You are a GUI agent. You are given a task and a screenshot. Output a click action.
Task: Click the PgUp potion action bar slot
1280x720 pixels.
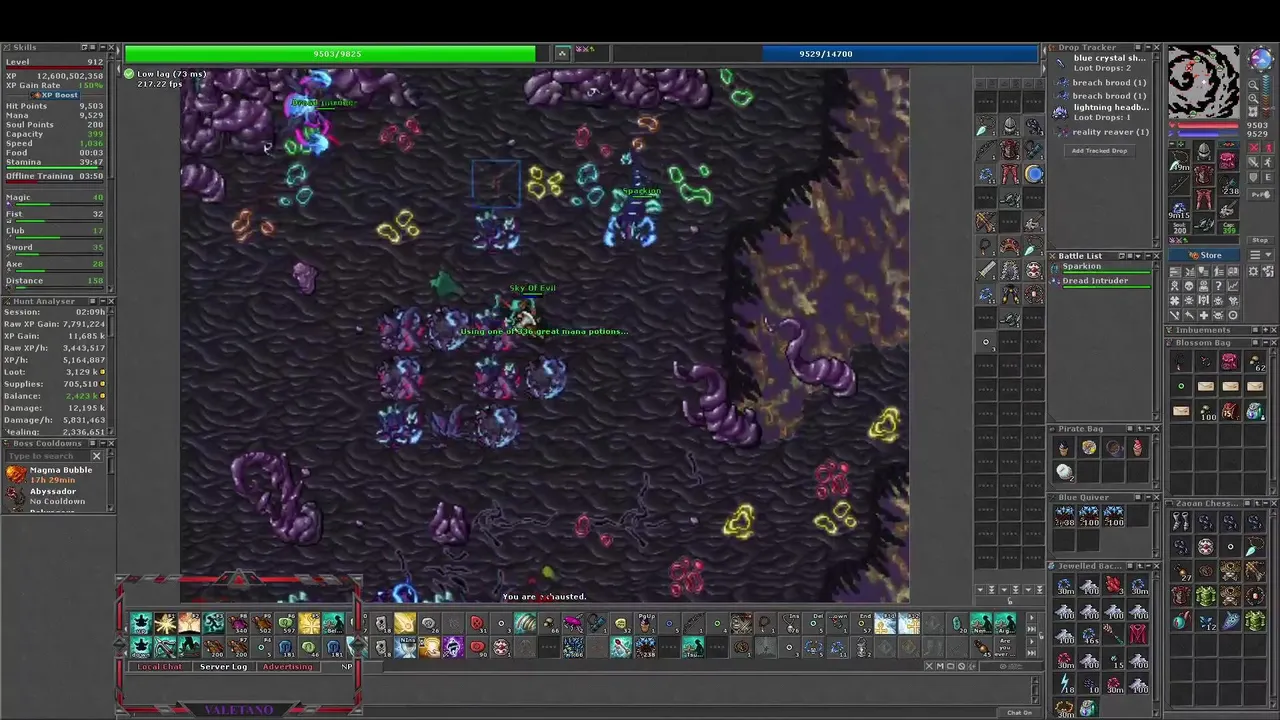pos(646,622)
